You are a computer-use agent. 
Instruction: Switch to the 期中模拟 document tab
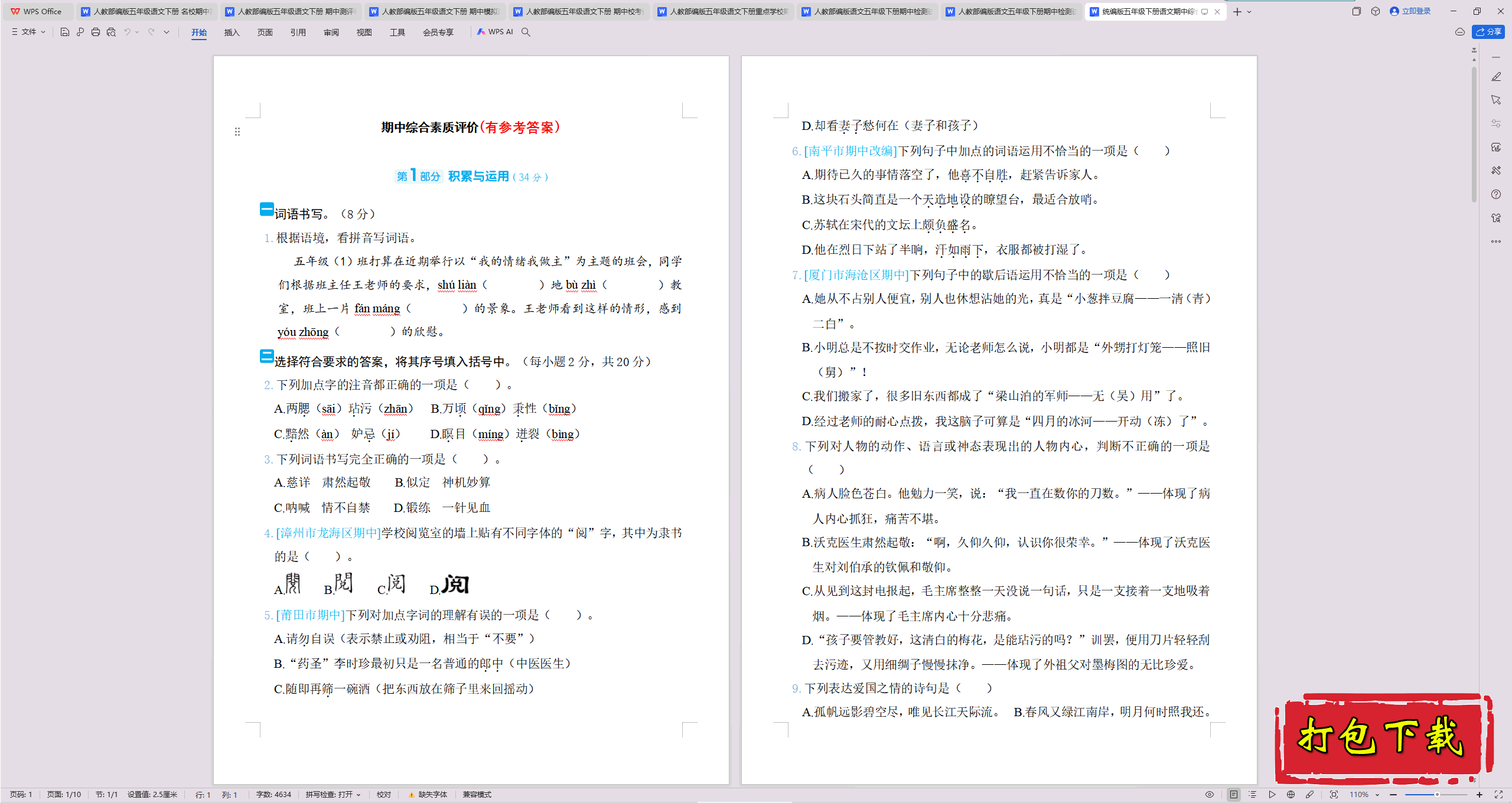[435, 11]
